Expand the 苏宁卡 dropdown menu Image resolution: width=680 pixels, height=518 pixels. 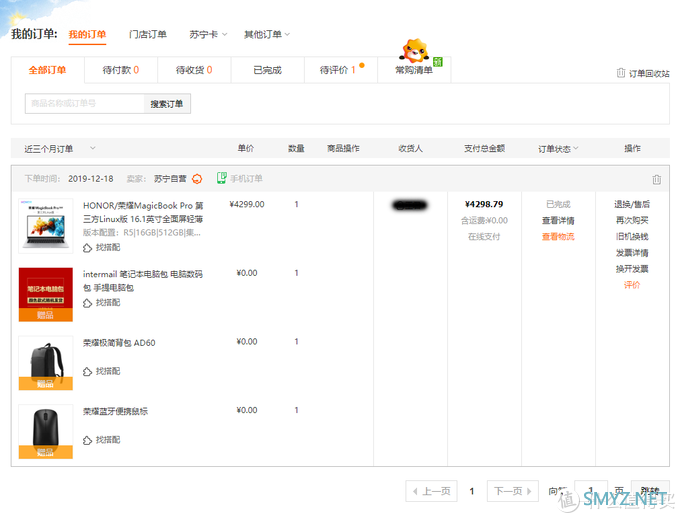point(208,34)
